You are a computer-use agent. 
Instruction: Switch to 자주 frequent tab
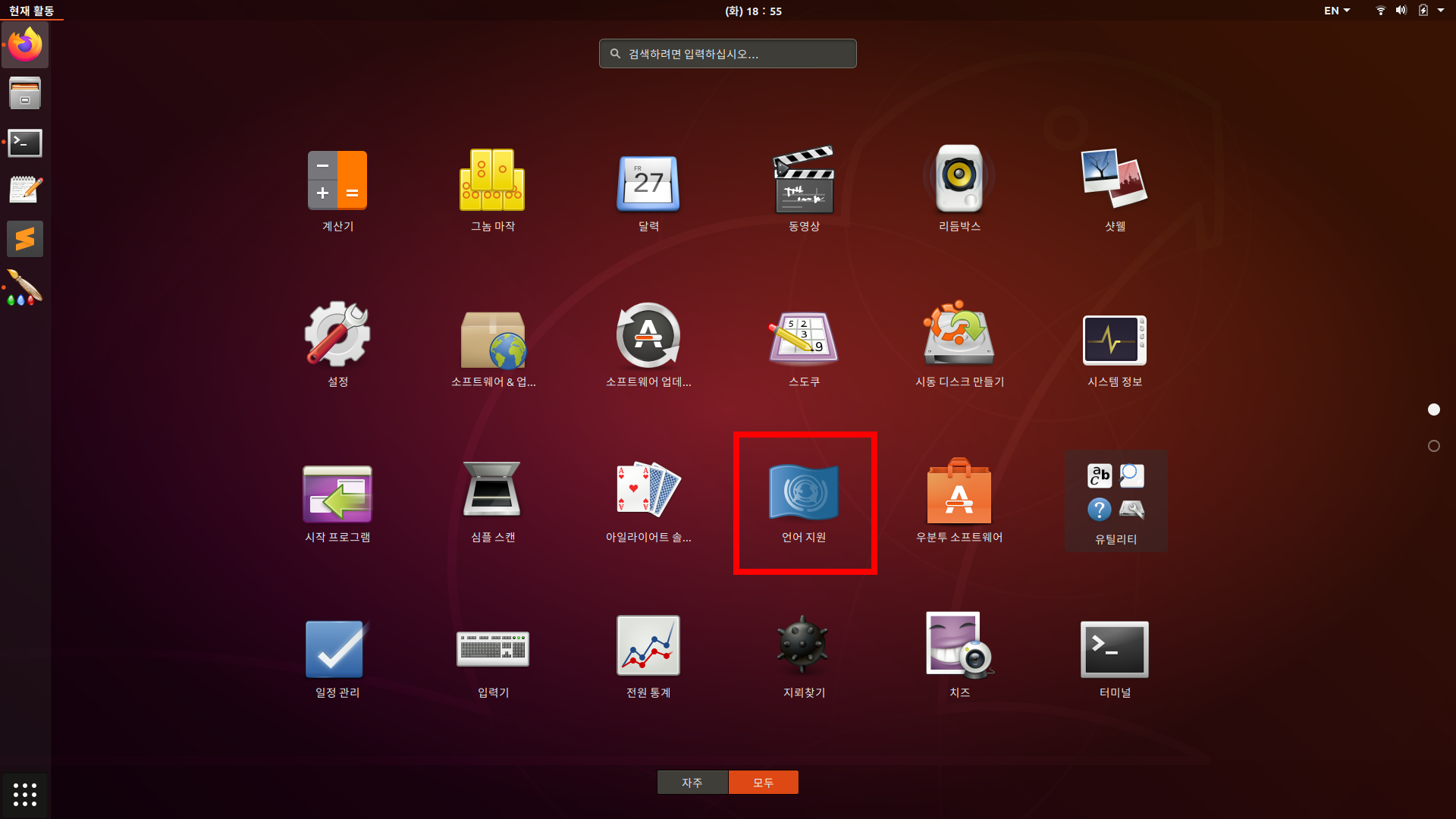coord(692,783)
